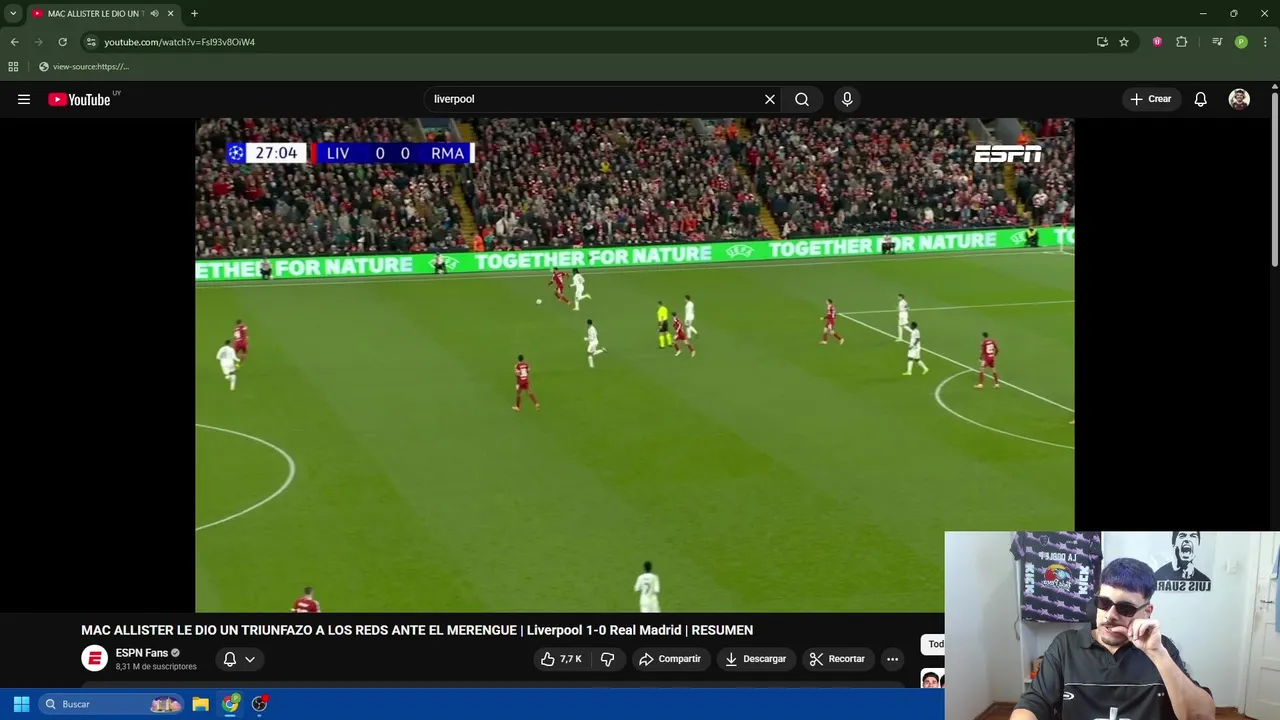1280x720 pixels.
Task: Open OBS Studio from the taskbar
Action: point(260,704)
